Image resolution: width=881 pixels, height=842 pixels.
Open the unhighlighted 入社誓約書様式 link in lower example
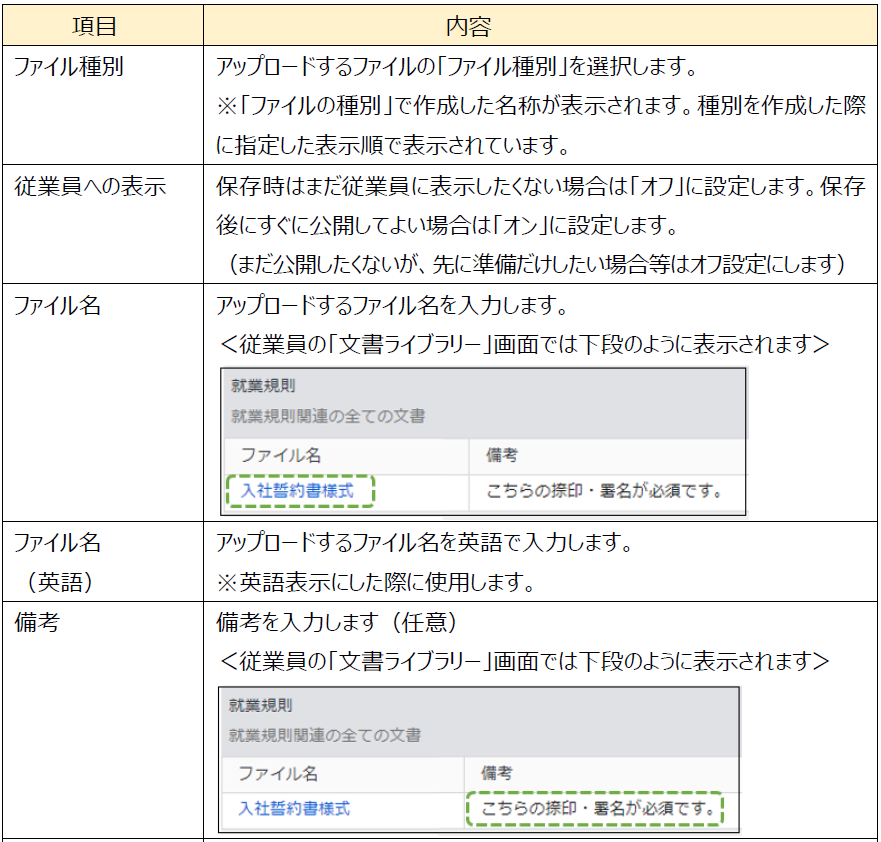click(x=294, y=808)
